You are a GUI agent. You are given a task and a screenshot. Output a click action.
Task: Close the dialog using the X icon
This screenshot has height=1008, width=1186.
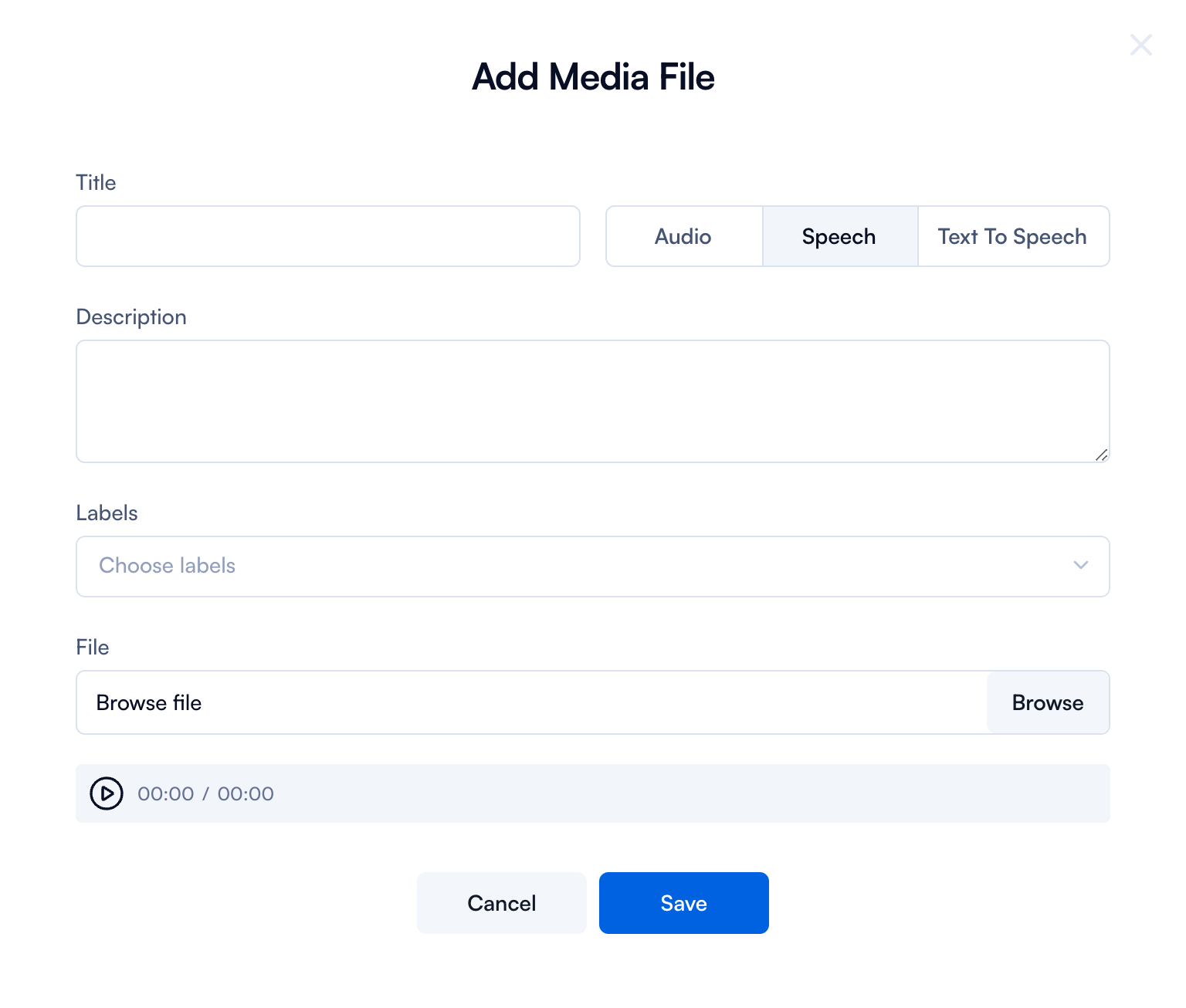click(x=1141, y=45)
